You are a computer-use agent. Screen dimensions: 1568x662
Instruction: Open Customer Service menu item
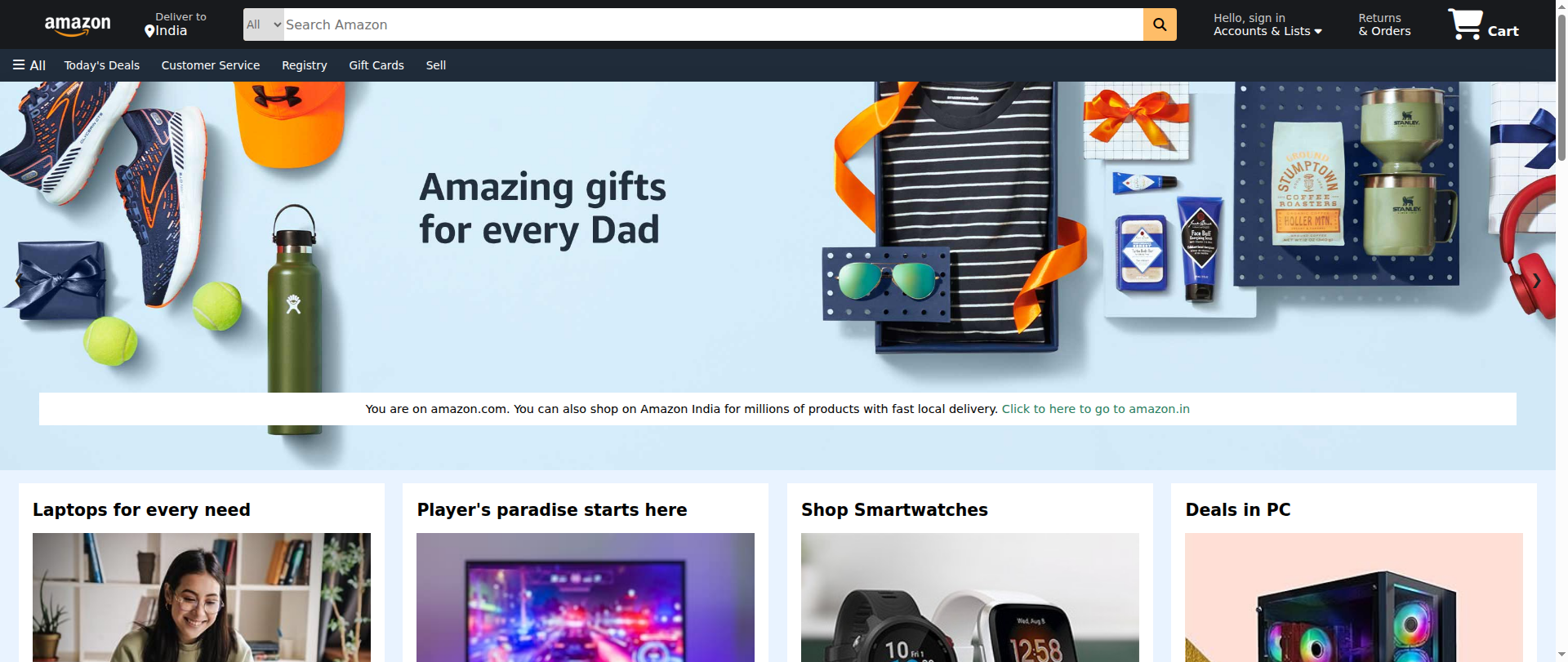coord(211,65)
